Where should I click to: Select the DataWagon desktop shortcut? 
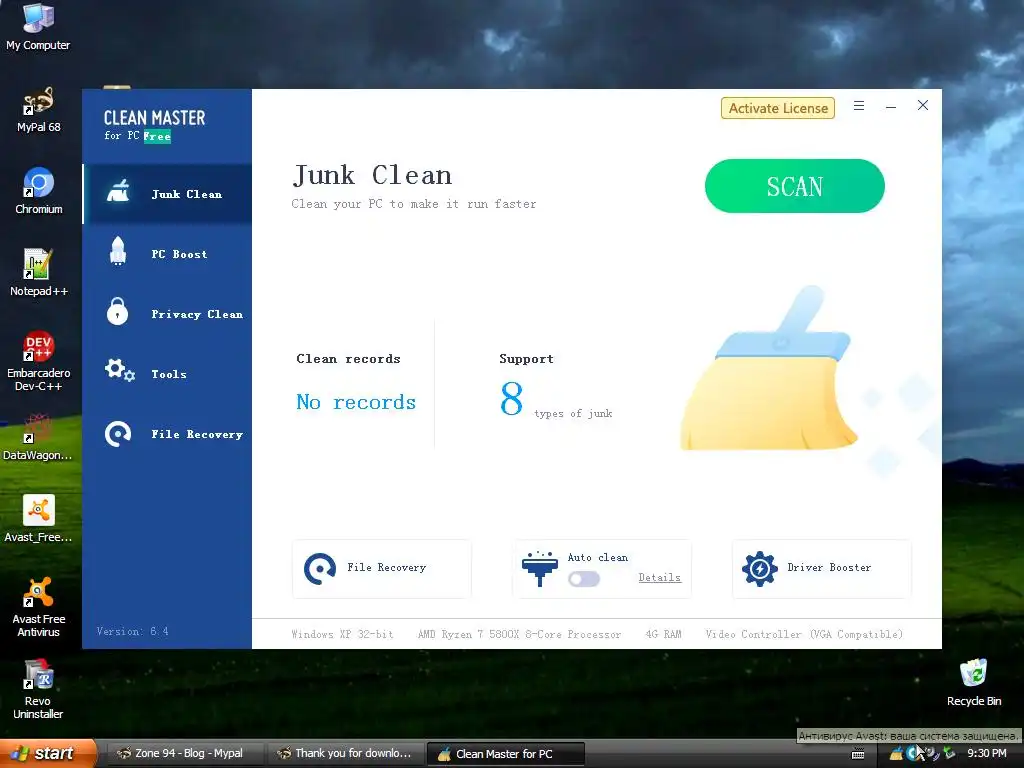pos(38,438)
